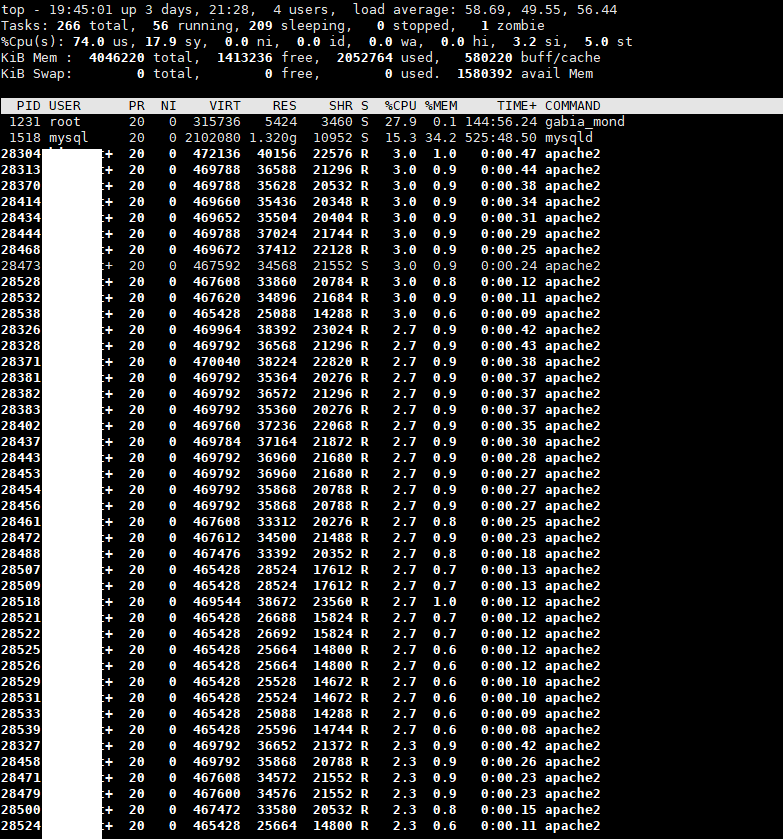Select the mysqld command name
Viewport: 783px width, 839px height.
click(569, 138)
